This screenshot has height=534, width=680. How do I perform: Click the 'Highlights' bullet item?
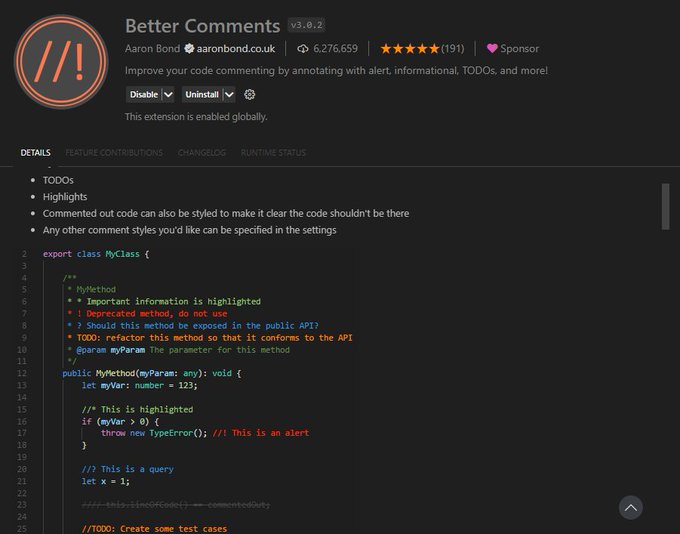[x=65, y=197]
